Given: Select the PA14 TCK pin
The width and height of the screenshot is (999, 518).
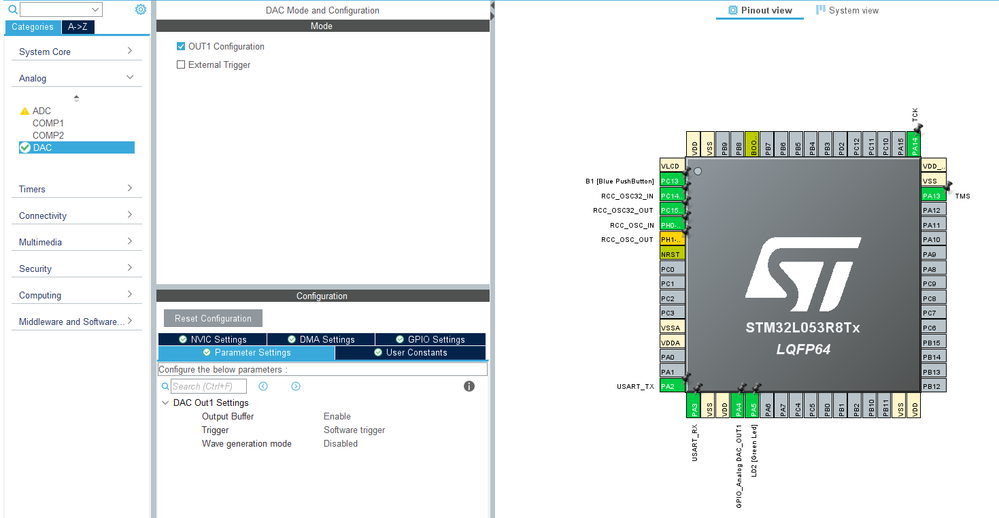Looking at the screenshot, I should (914, 144).
